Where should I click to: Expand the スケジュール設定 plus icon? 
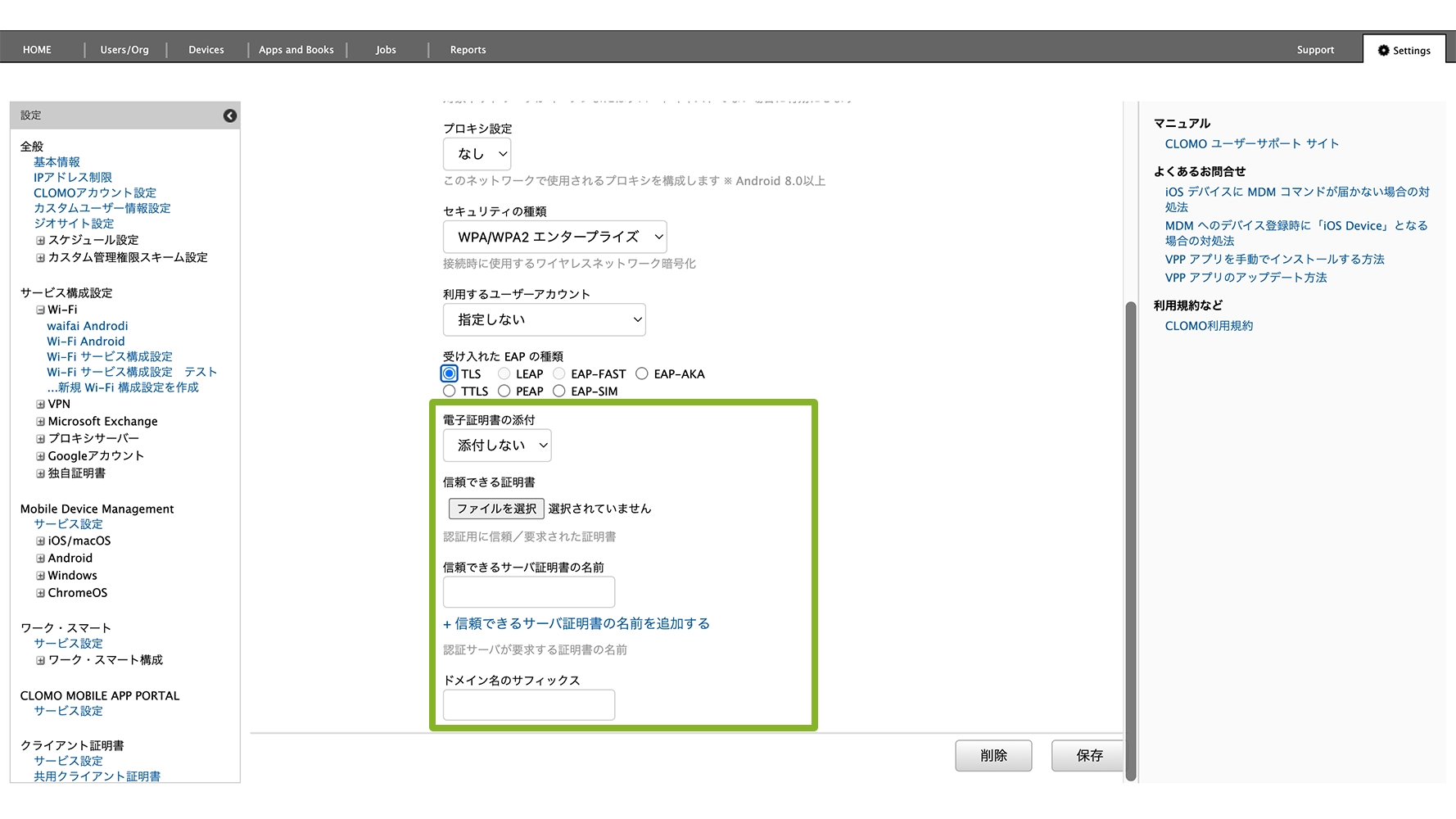coord(40,241)
